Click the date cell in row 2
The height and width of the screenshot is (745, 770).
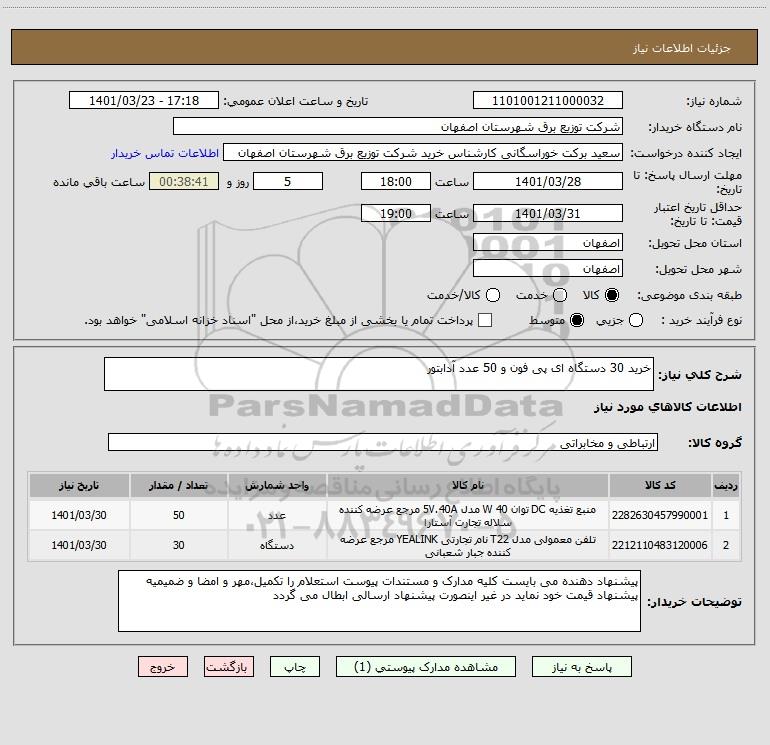pyautogui.click(x=79, y=545)
